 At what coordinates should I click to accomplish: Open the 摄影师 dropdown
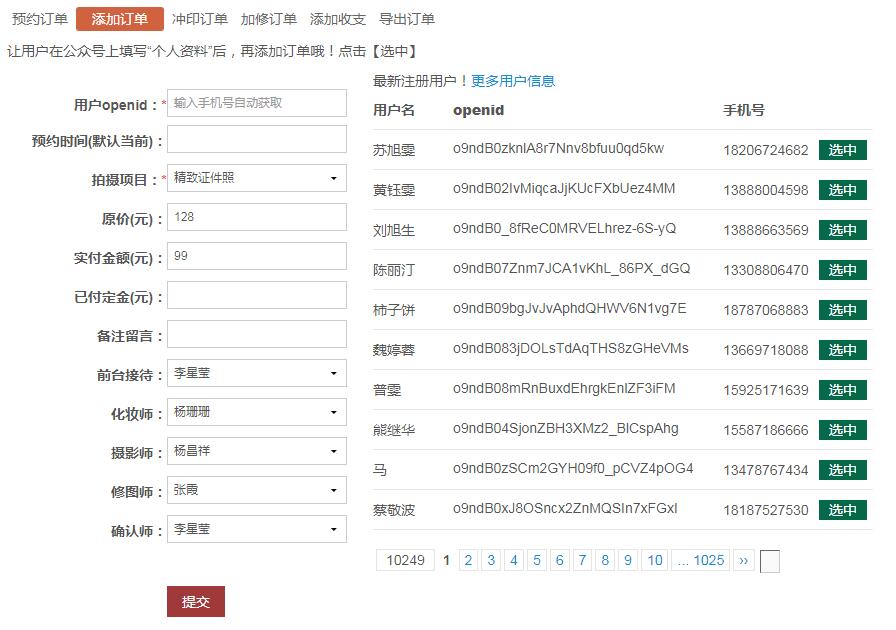[x=257, y=452]
